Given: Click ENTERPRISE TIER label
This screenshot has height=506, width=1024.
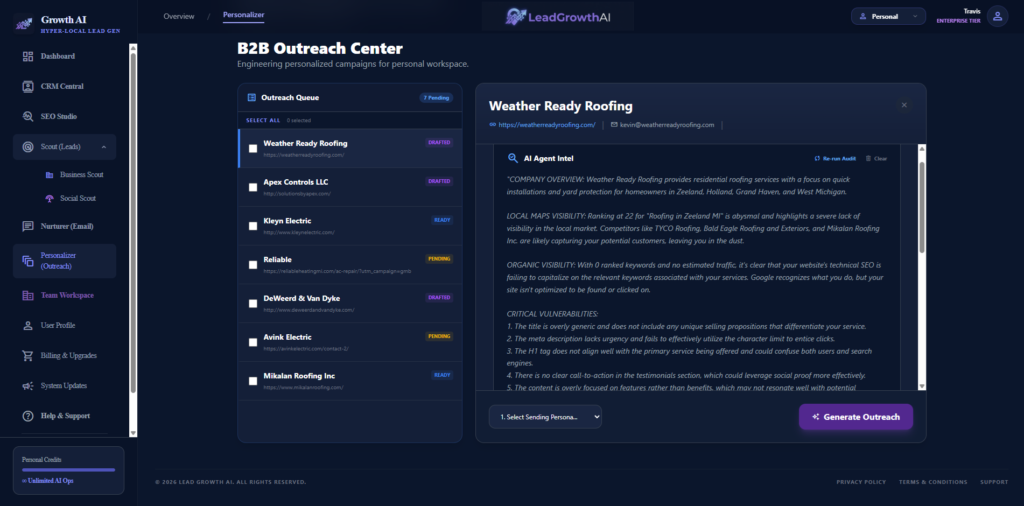Looking at the screenshot, I should [x=958, y=21].
